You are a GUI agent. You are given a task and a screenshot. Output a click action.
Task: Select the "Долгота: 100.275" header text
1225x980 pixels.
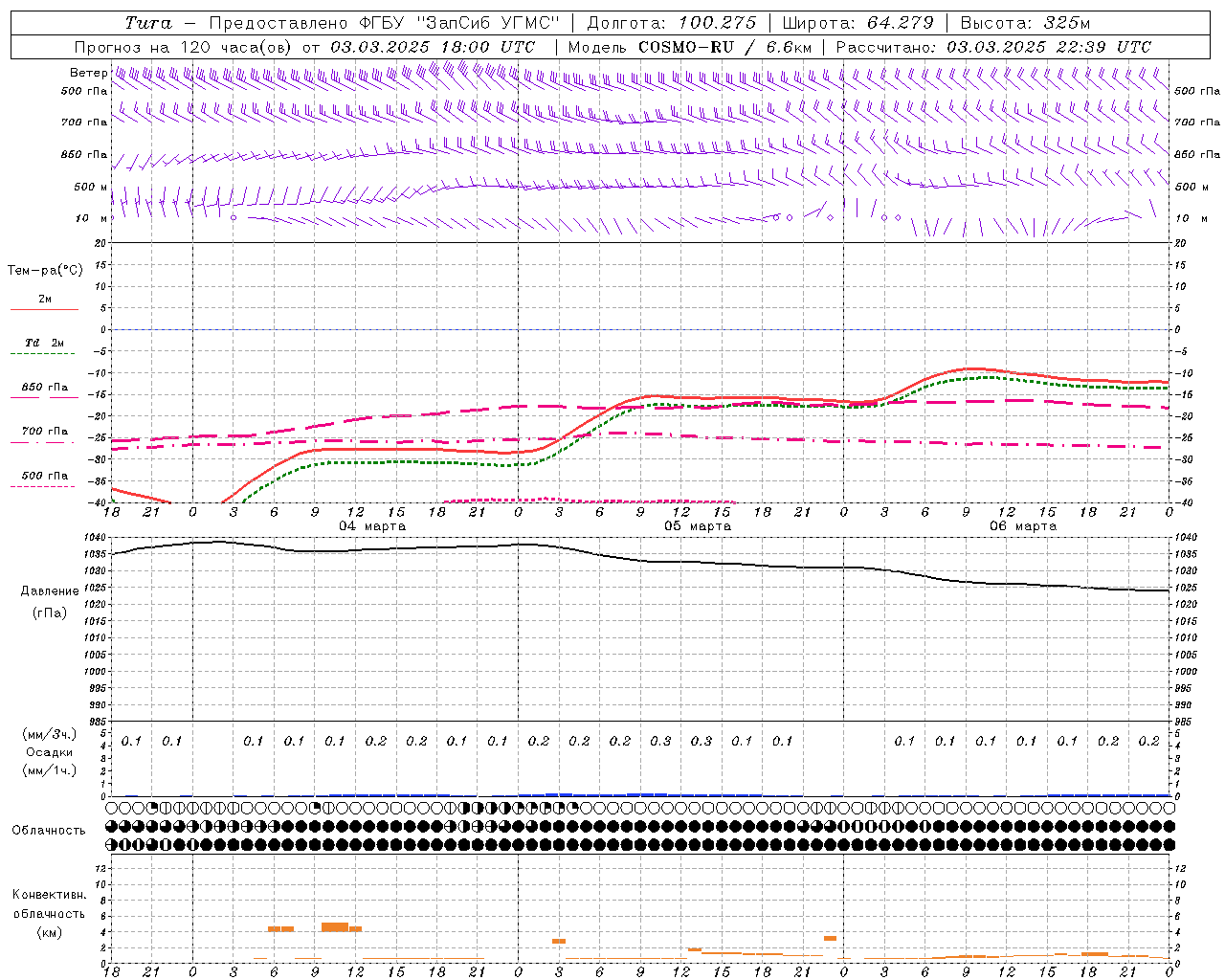point(672,23)
